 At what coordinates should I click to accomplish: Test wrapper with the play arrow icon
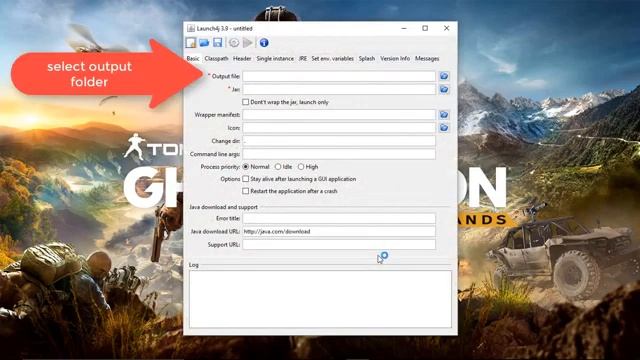pos(247,42)
